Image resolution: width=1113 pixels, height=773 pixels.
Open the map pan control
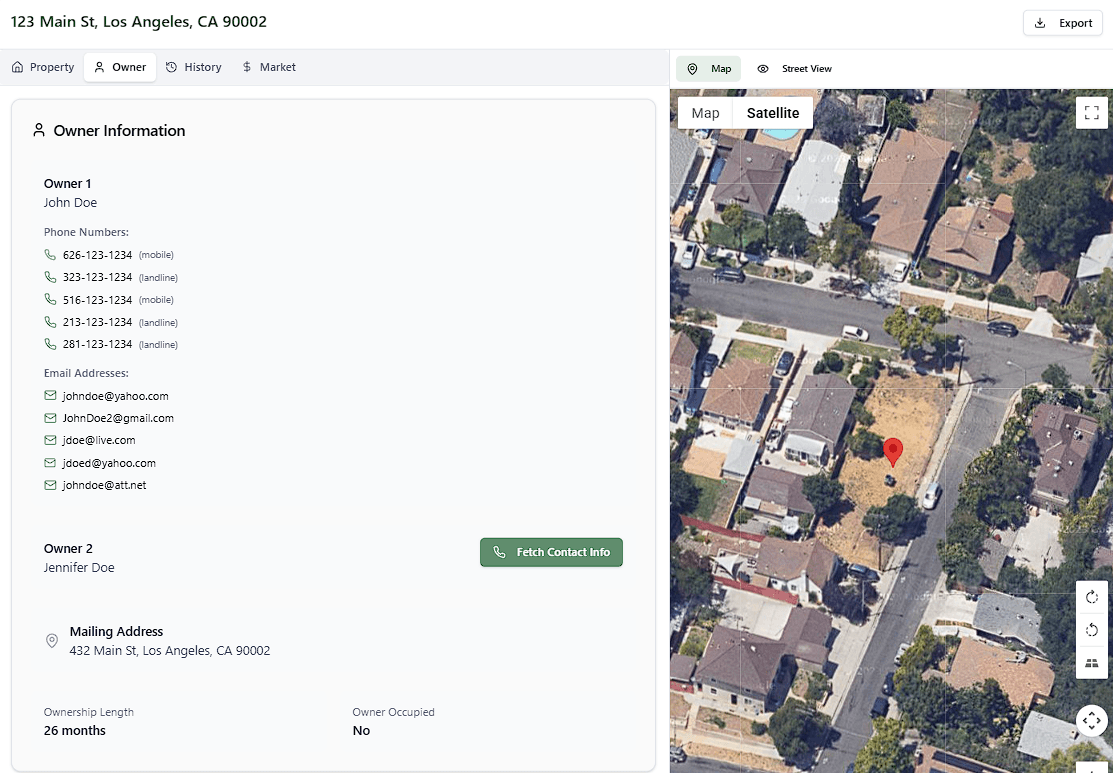point(1091,720)
